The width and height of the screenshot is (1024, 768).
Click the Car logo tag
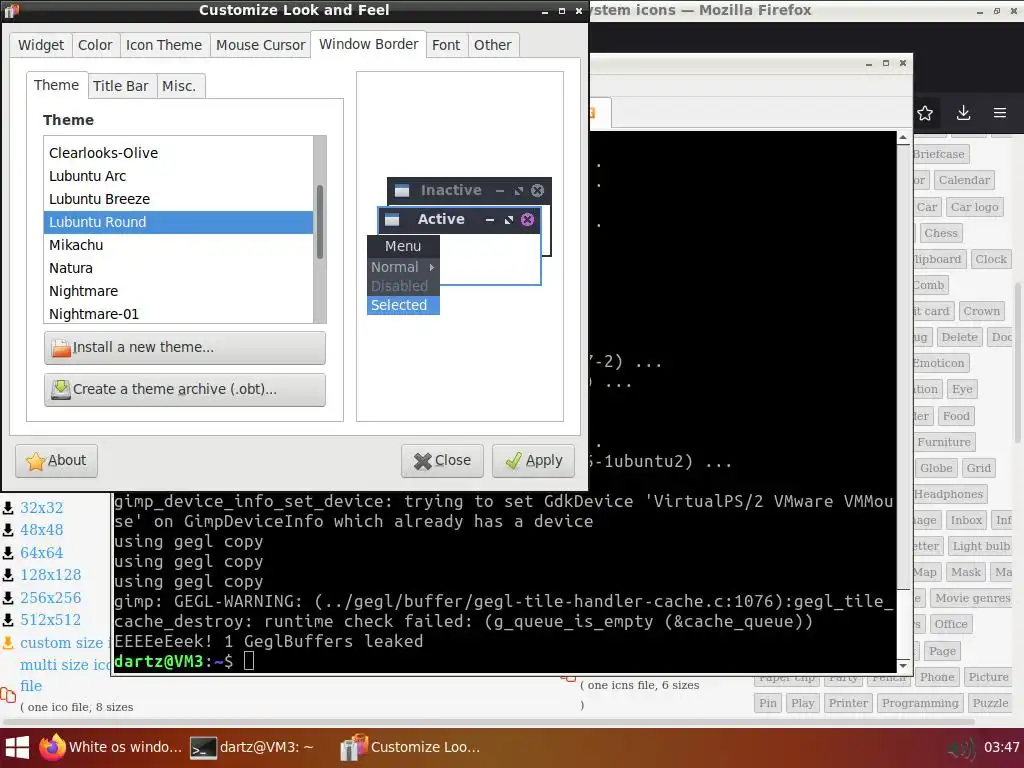(974, 207)
